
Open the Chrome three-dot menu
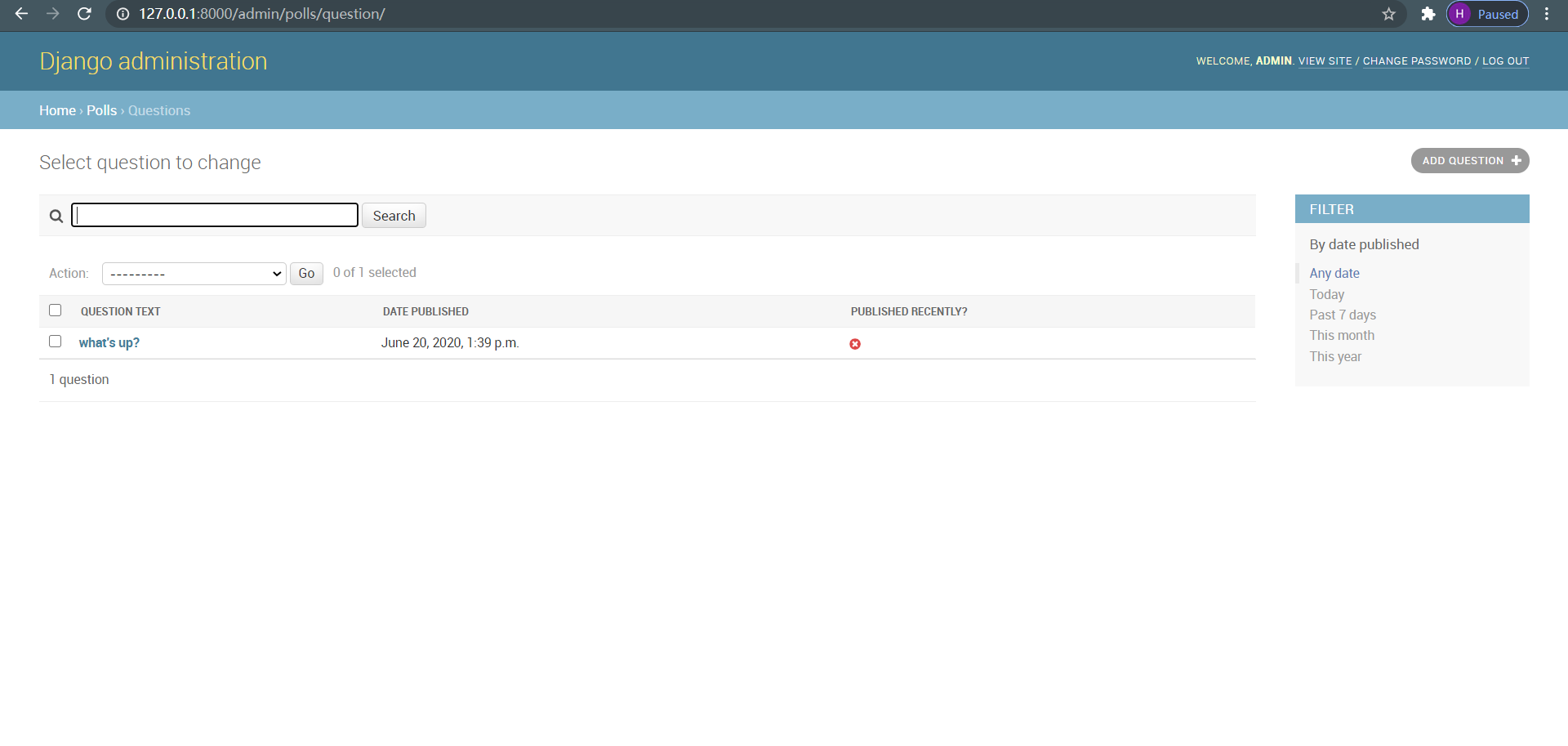coord(1547,14)
